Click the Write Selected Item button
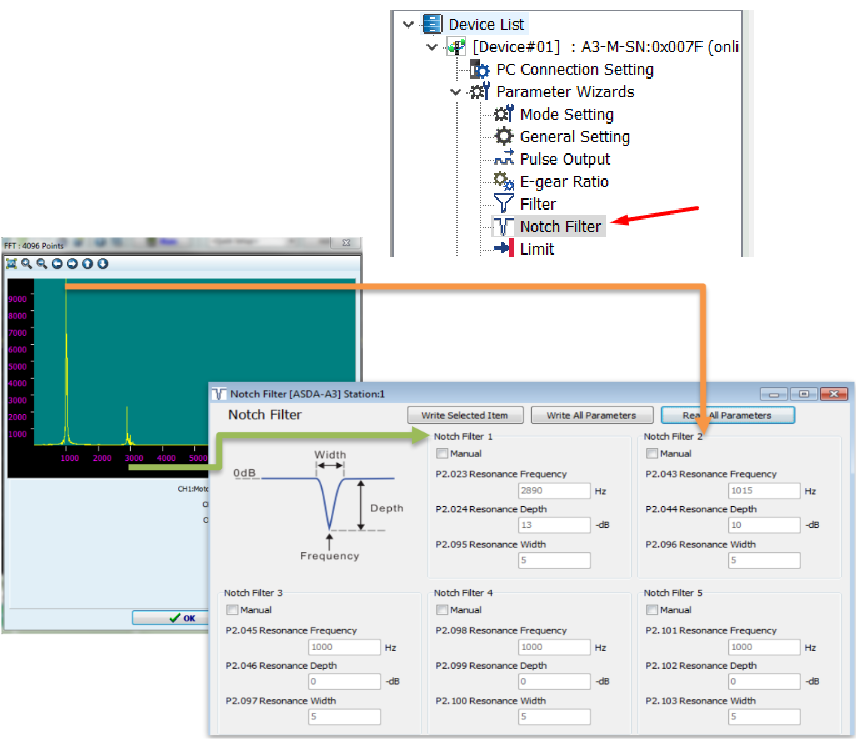This screenshot has width=856, height=739. (464, 415)
